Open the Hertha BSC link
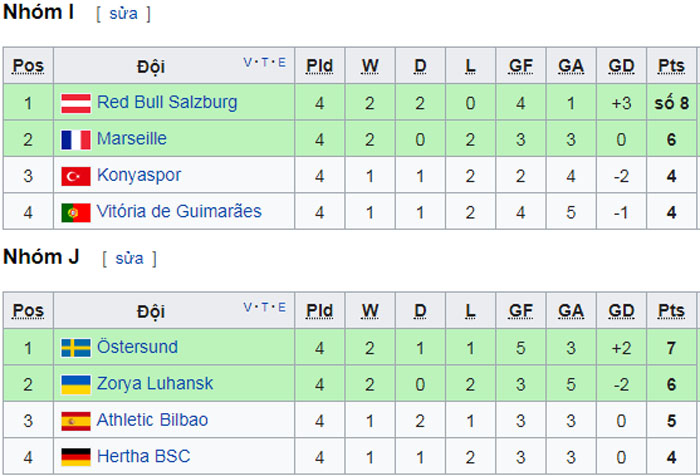 coord(143,456)
